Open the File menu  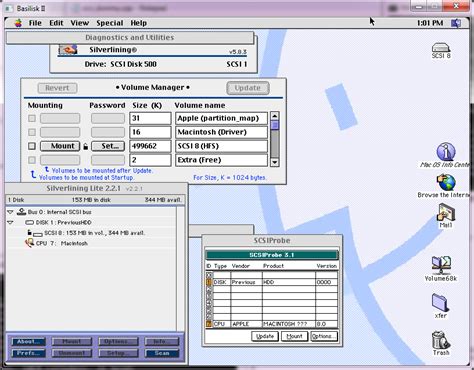point(35,23)
